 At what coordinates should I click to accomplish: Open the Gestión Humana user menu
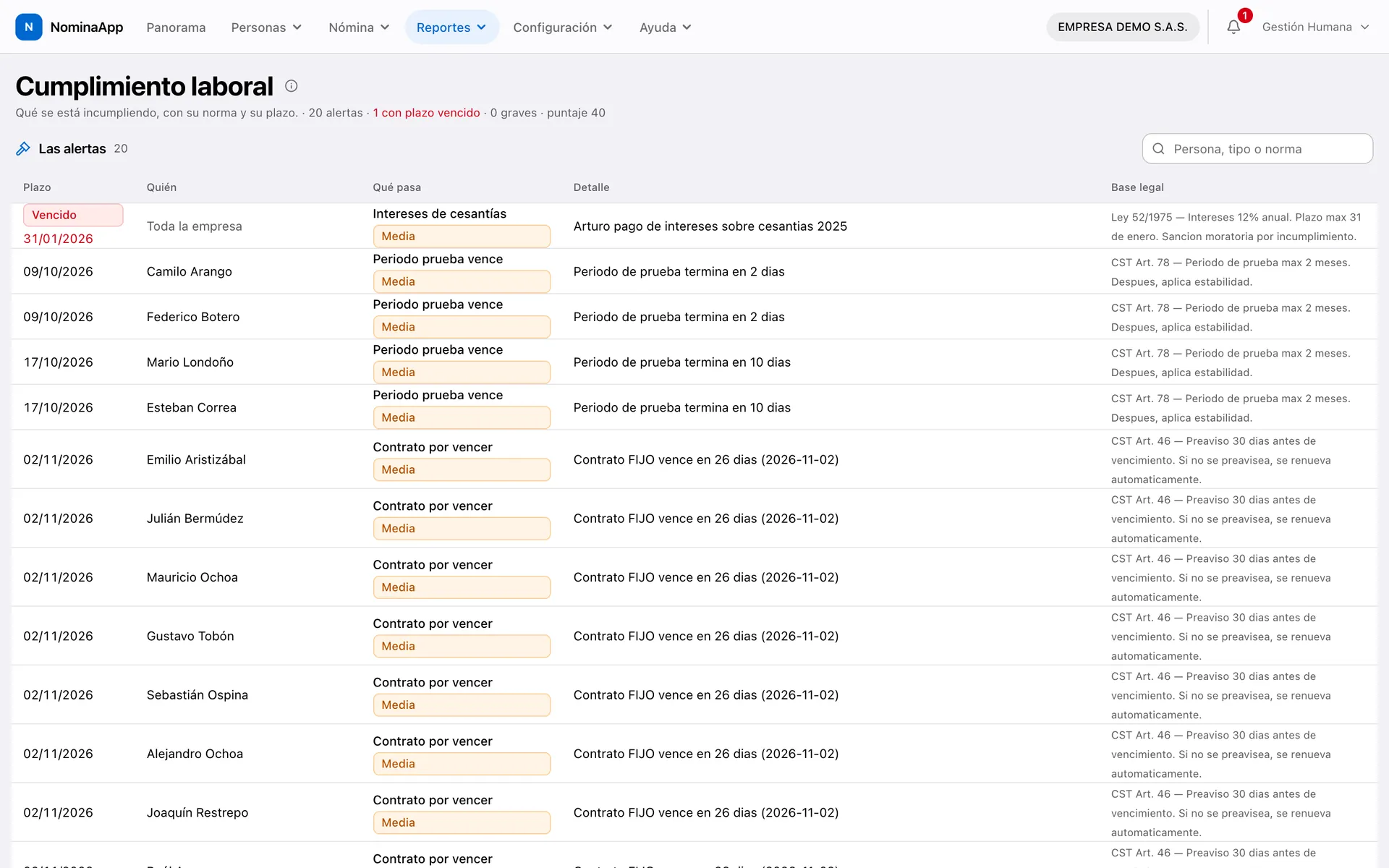[1315, 27]
